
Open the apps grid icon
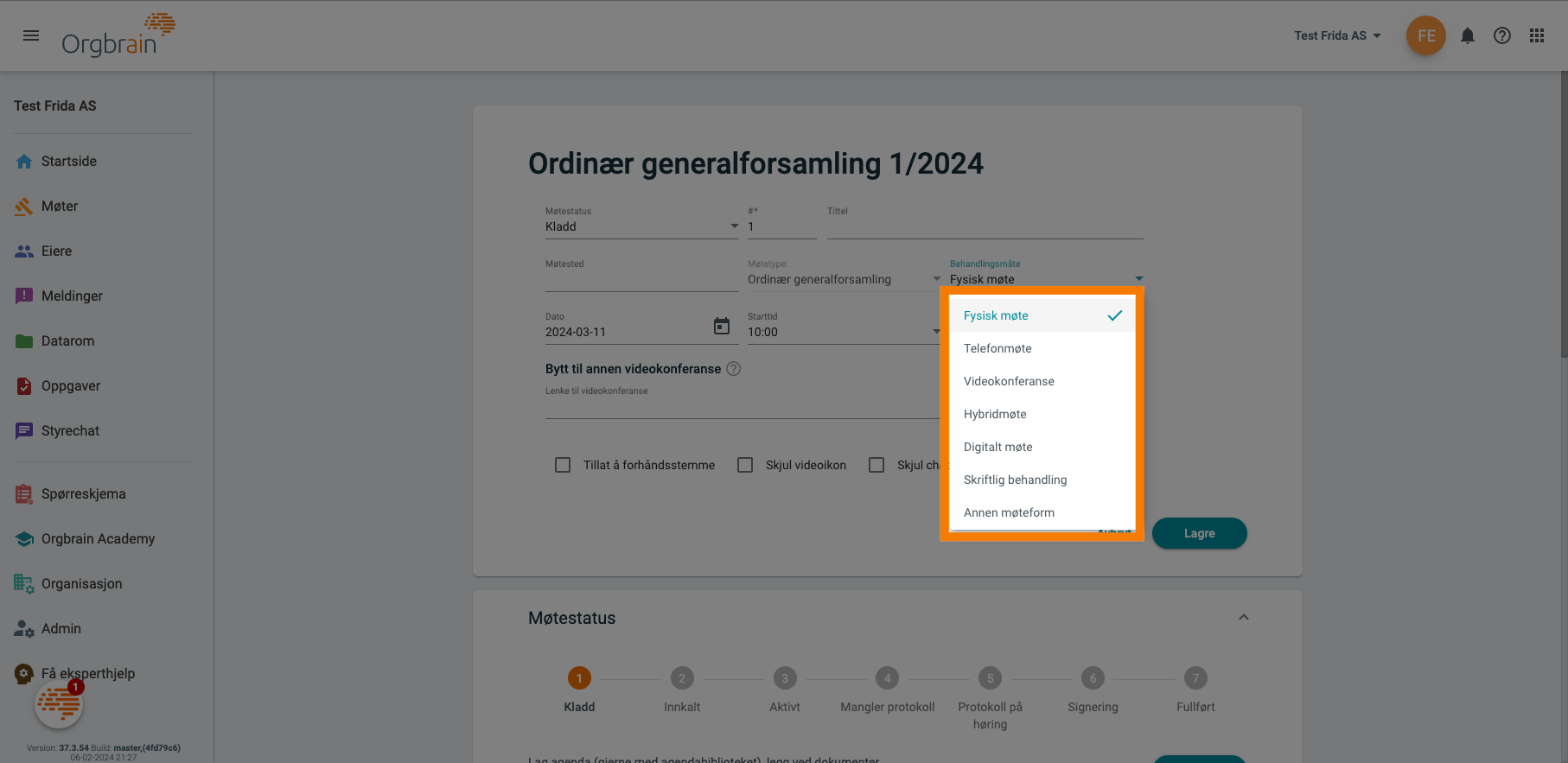(x=1537, y=35)
